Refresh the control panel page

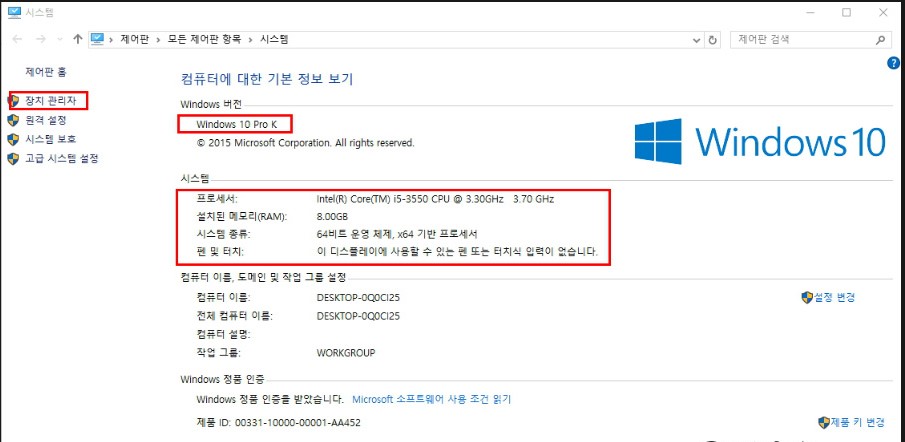pos(713,40)
